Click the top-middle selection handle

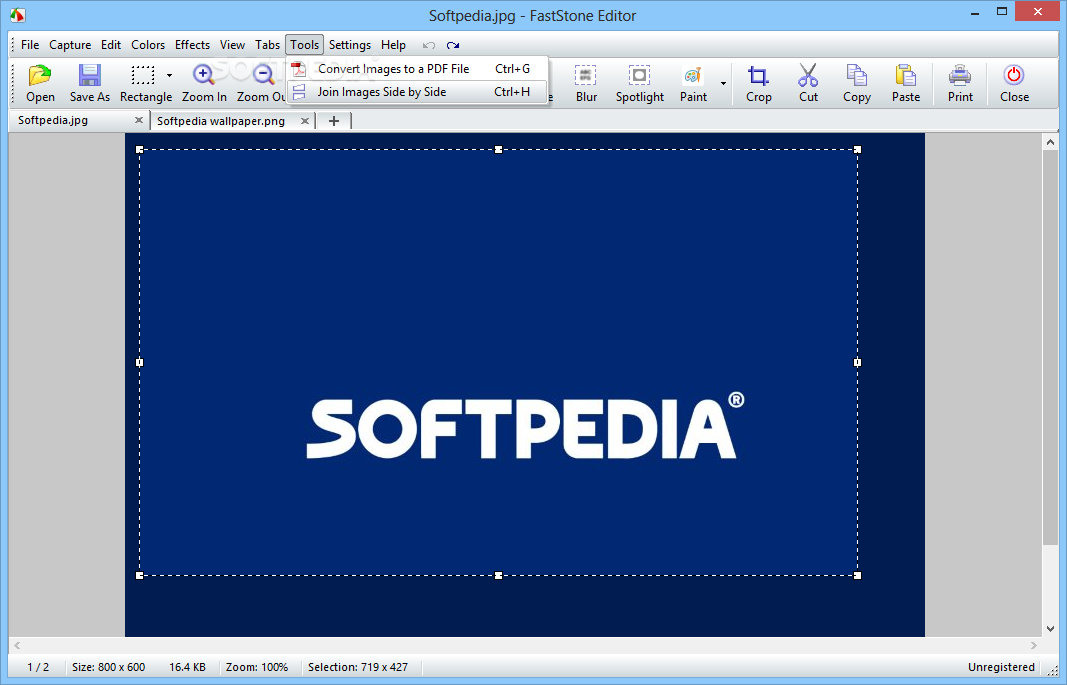[x=498, y=150]
